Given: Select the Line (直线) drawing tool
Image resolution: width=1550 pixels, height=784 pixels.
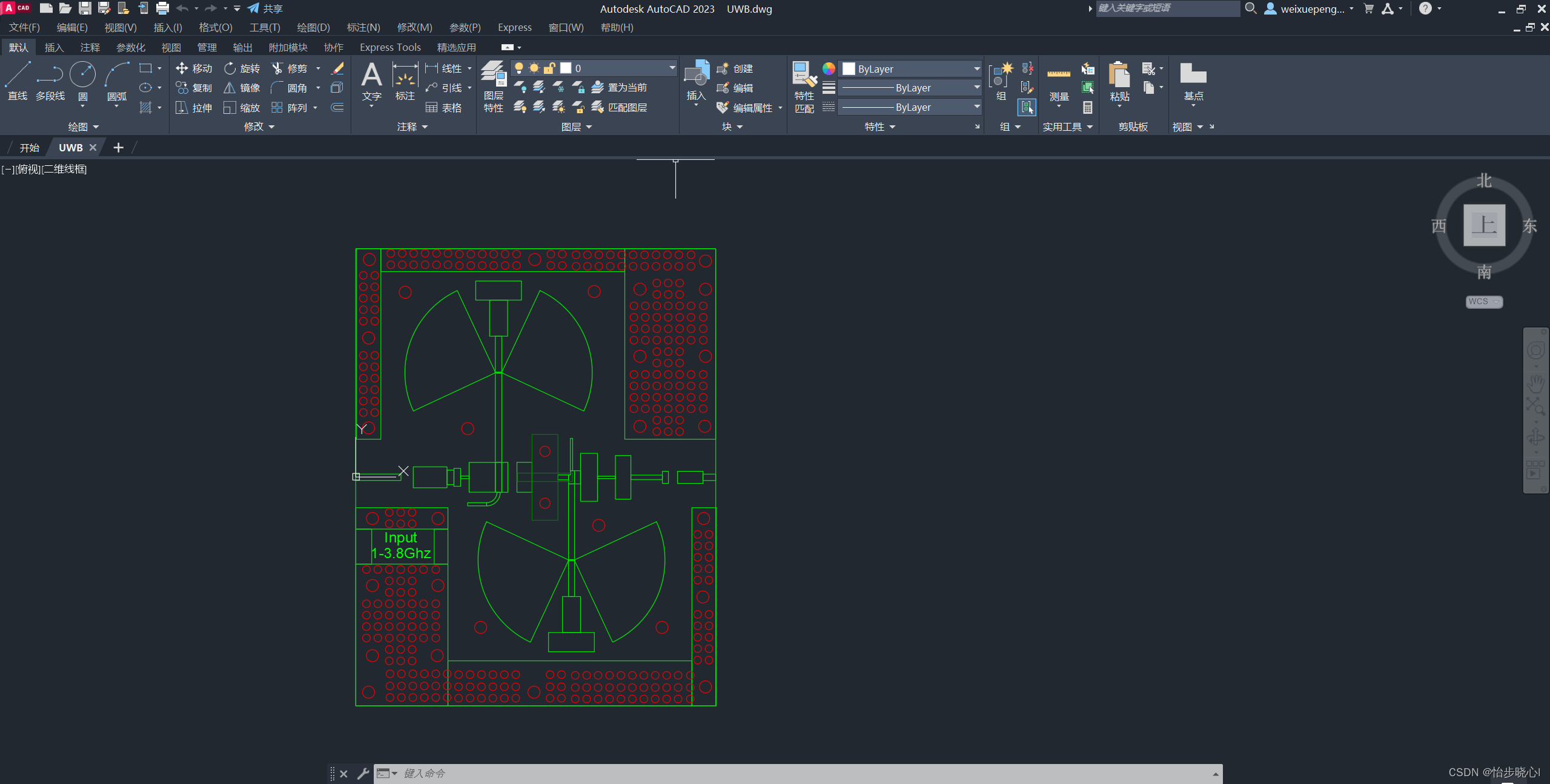Looking at the screenshot, I should pos(18,81).
